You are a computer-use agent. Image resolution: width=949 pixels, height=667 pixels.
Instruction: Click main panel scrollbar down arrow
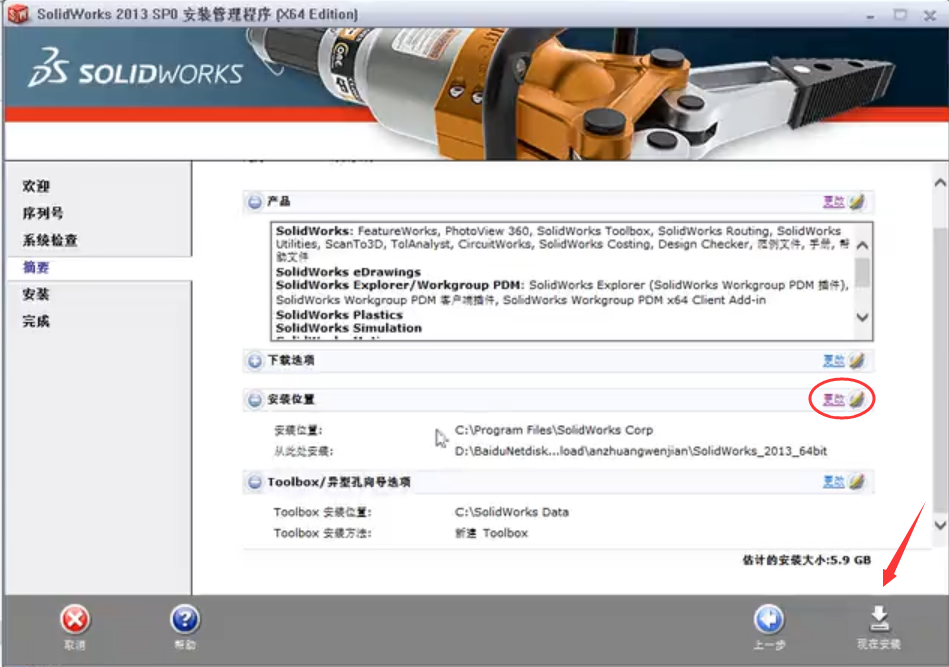click(940, 525)
